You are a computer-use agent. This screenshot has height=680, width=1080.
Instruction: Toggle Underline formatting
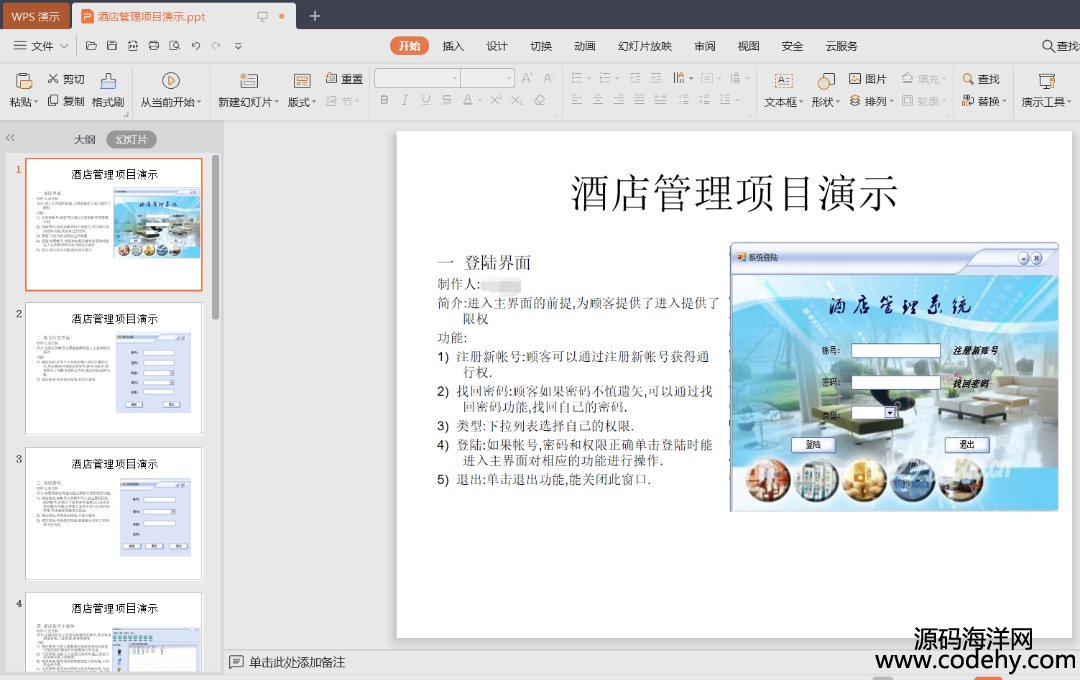pos(426,101)
